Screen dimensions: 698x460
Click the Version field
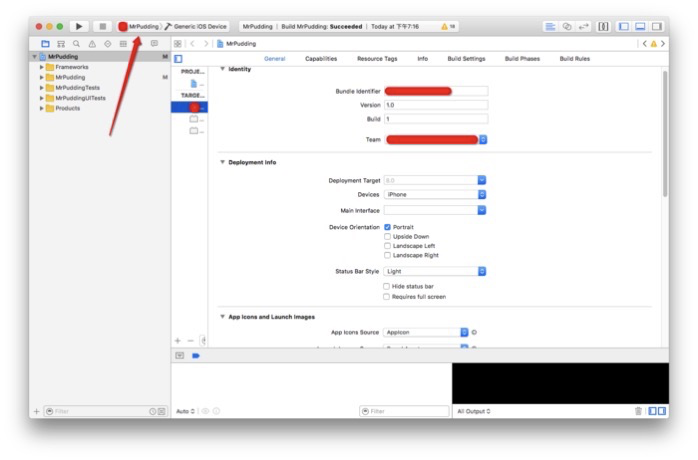point(436,105)
